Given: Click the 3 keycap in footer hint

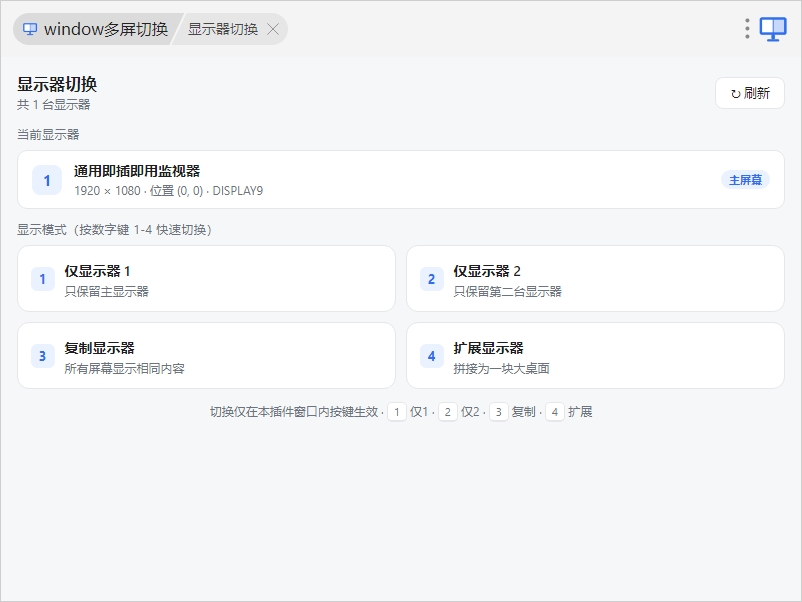Looking at the screenshot, I should pyautogui.click(x=499, y=412).
